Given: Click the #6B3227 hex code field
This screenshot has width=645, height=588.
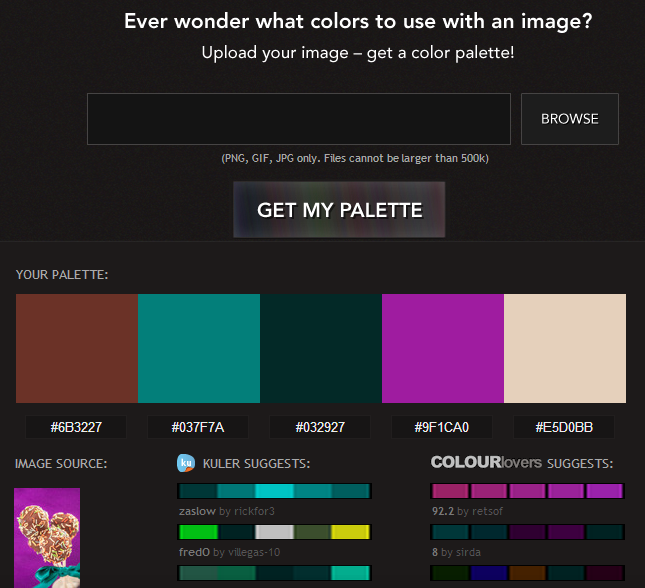Looking at the screenshot, I should [x=76, y=427].
